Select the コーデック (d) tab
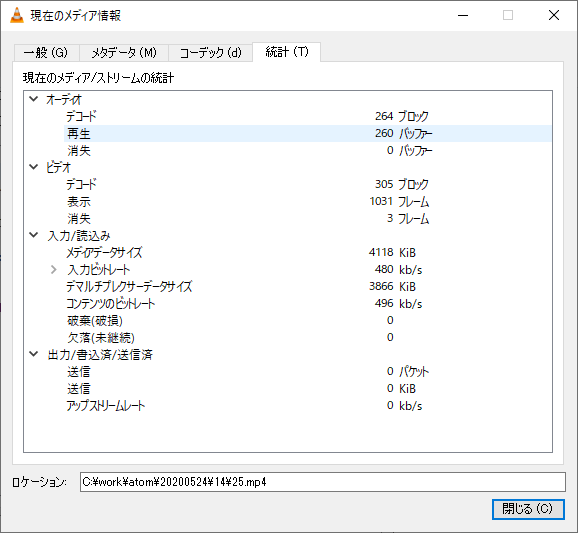The height and width of the screenshot is (533, 578). [x=210, y=52]
